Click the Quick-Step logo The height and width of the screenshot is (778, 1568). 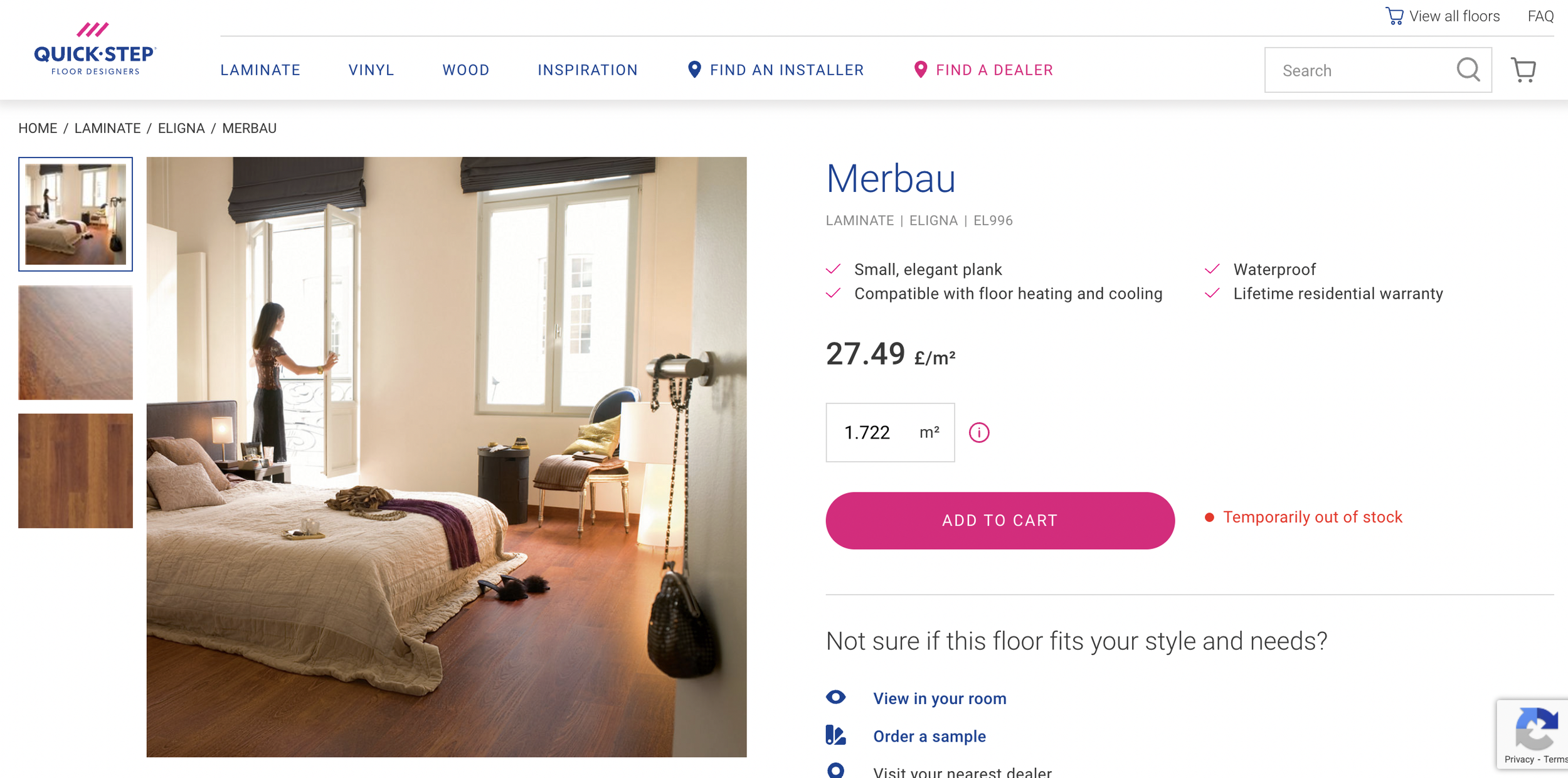tap(95, 49)
